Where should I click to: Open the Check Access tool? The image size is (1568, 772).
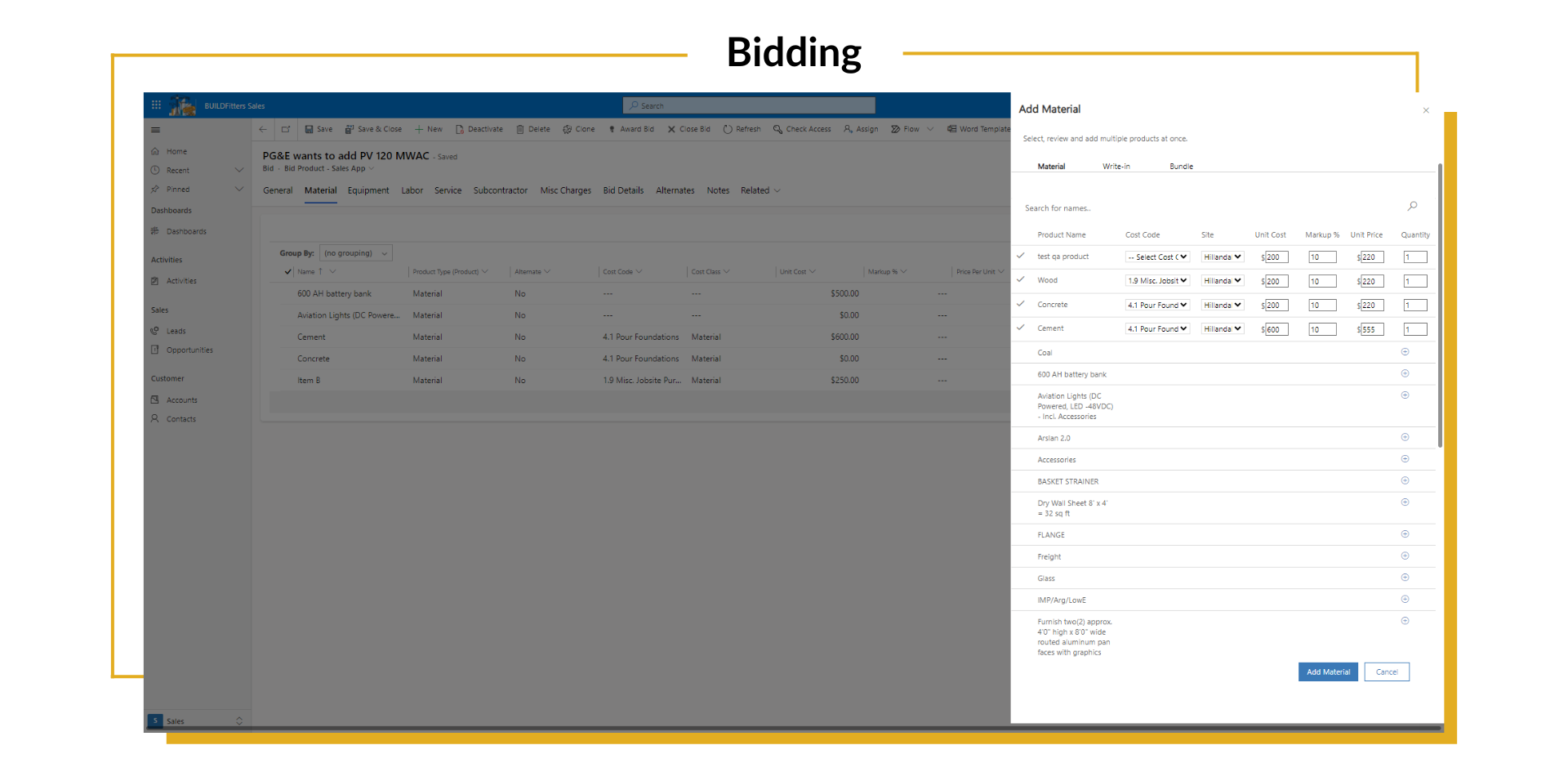[780, 129]
